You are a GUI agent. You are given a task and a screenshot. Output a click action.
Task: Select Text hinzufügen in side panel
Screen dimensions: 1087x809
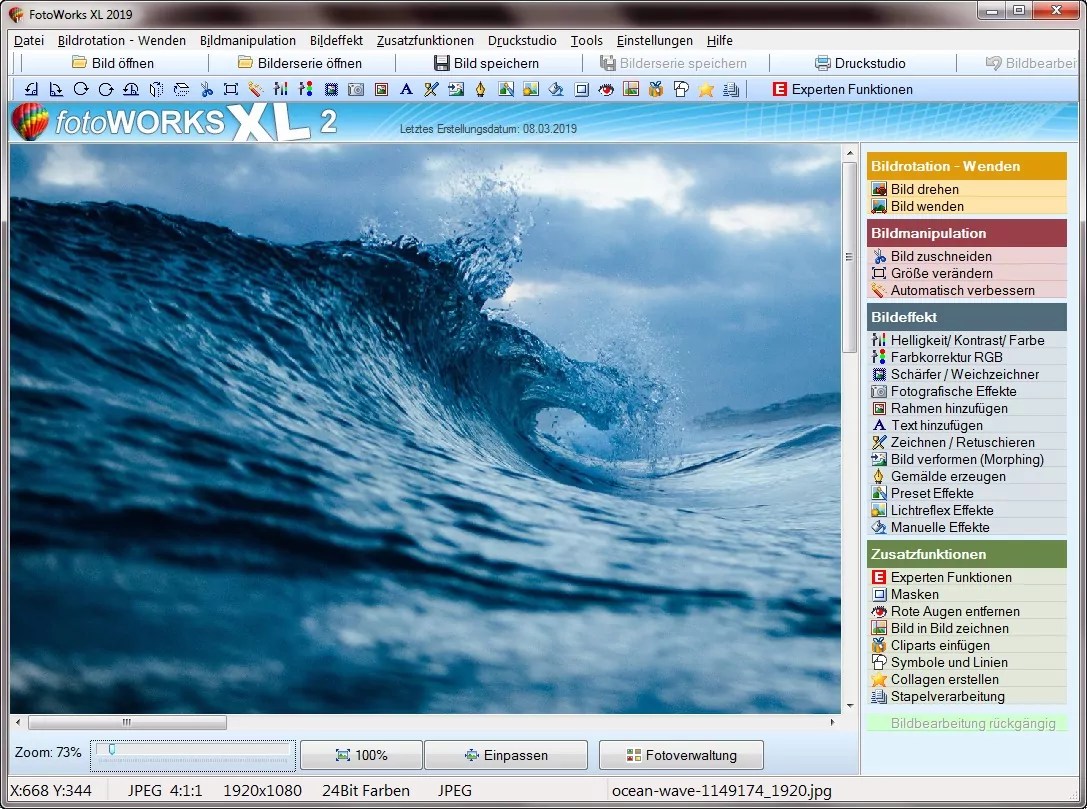click(x=966, y=425)
